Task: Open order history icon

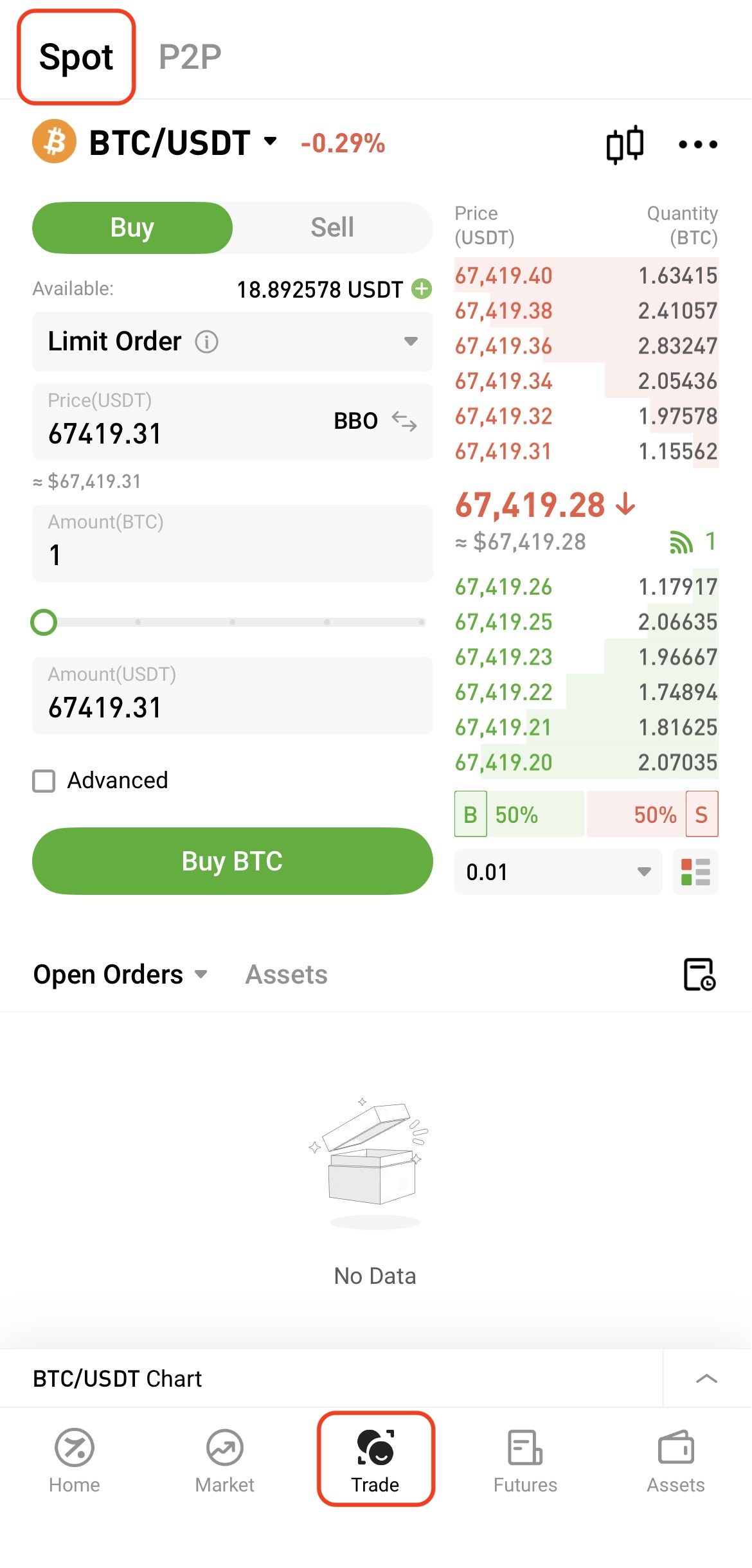Action: [699, 975]
